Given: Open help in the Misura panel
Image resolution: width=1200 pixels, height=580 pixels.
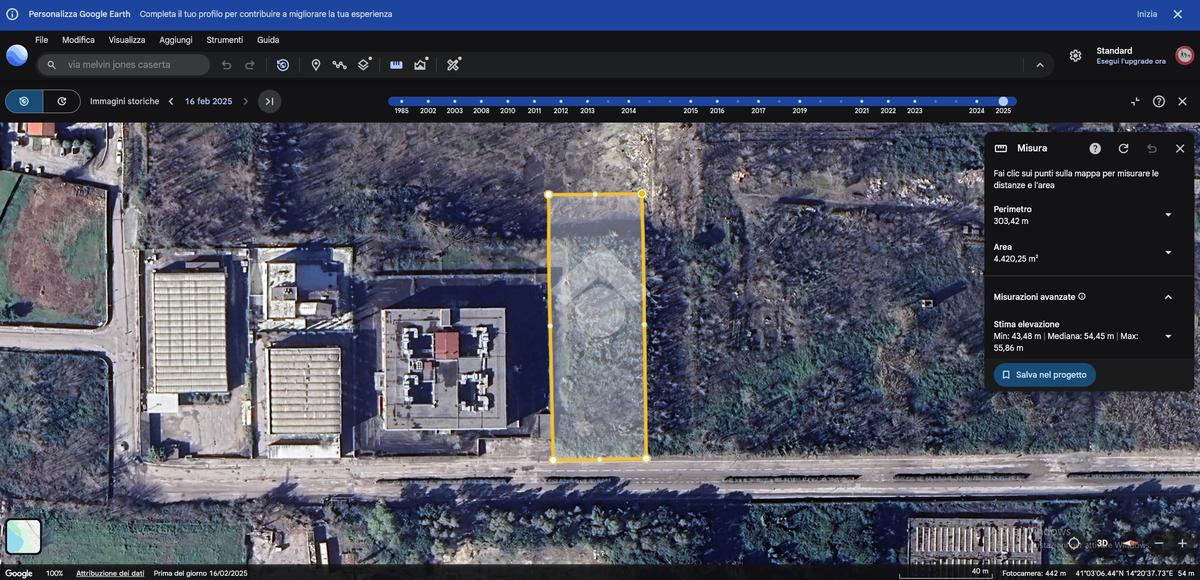Looking at the screenshot, I should tap(1095, 148).
